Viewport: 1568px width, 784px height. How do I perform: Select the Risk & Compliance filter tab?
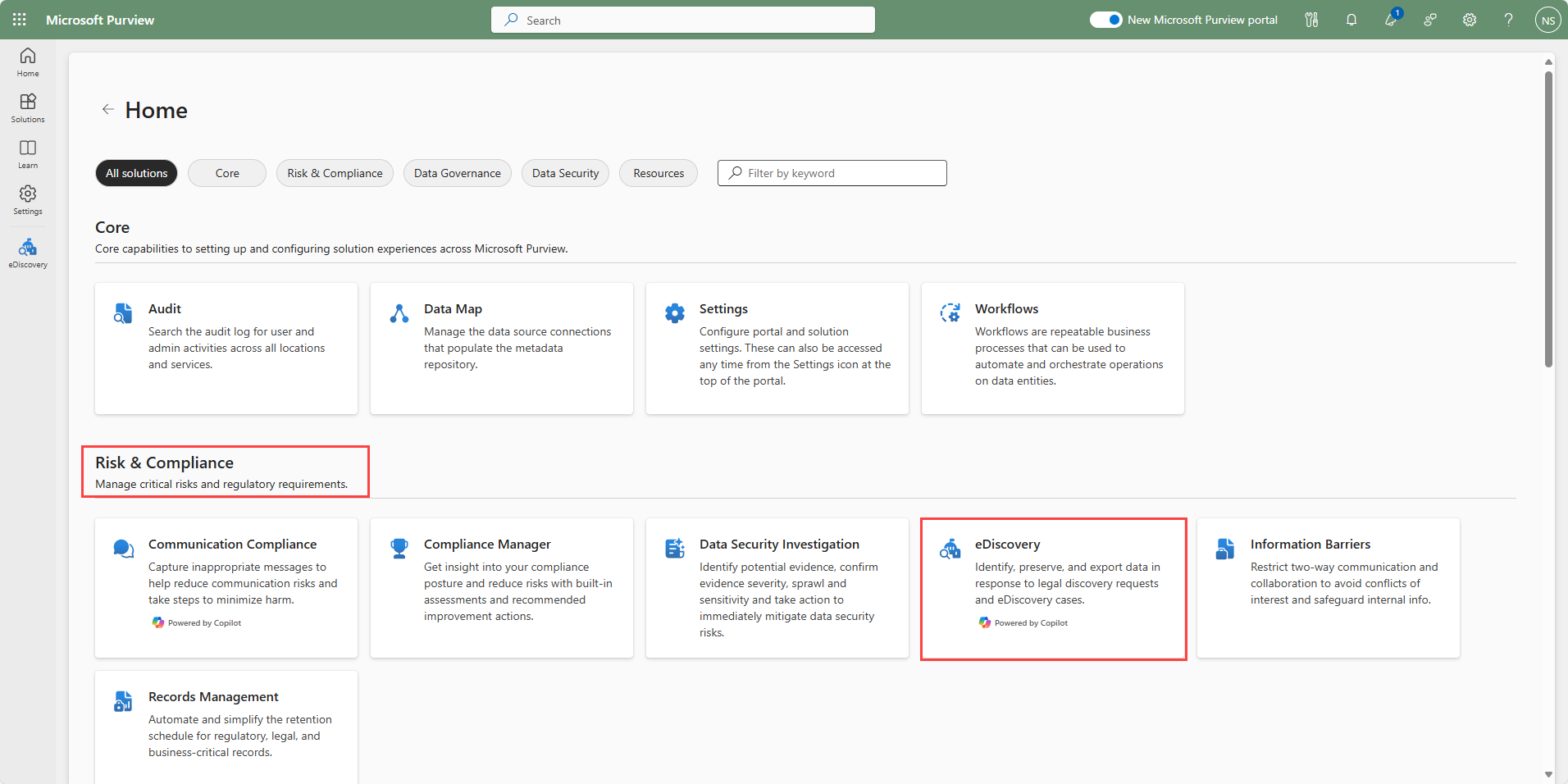[335, 173]
